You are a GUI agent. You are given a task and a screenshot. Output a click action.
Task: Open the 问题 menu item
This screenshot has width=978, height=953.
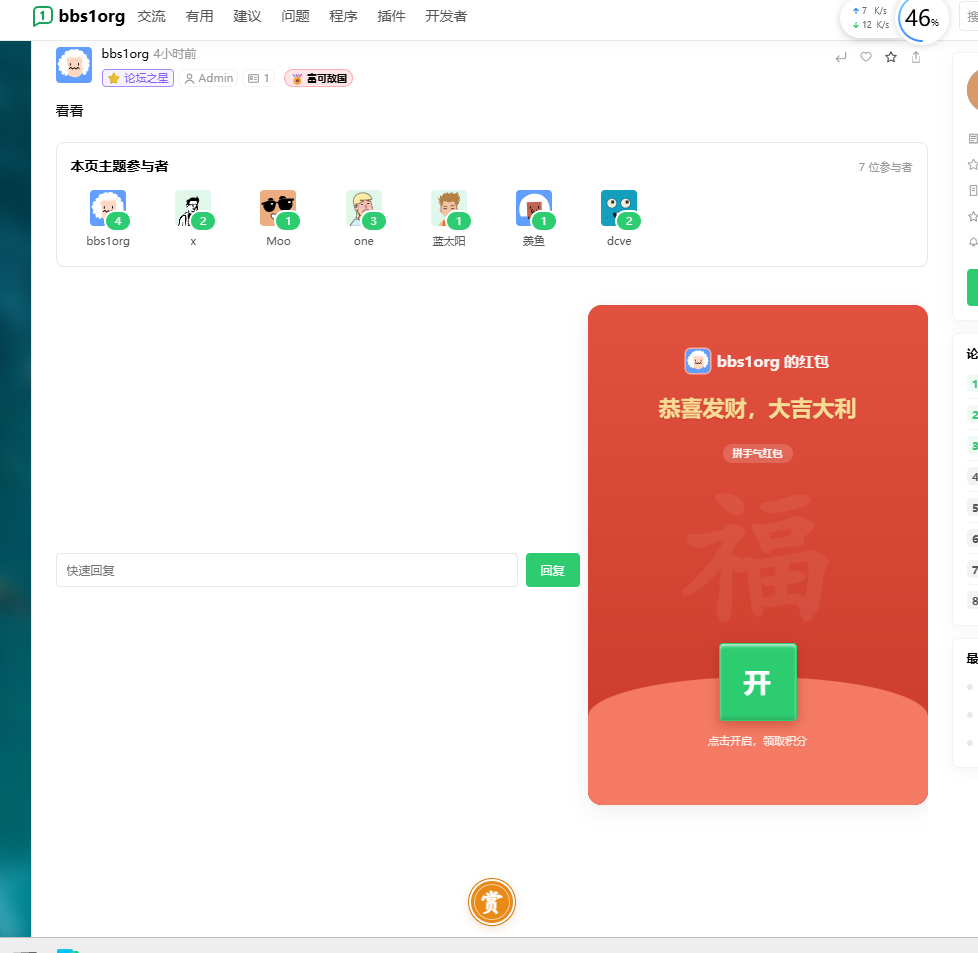pos(295,16)
